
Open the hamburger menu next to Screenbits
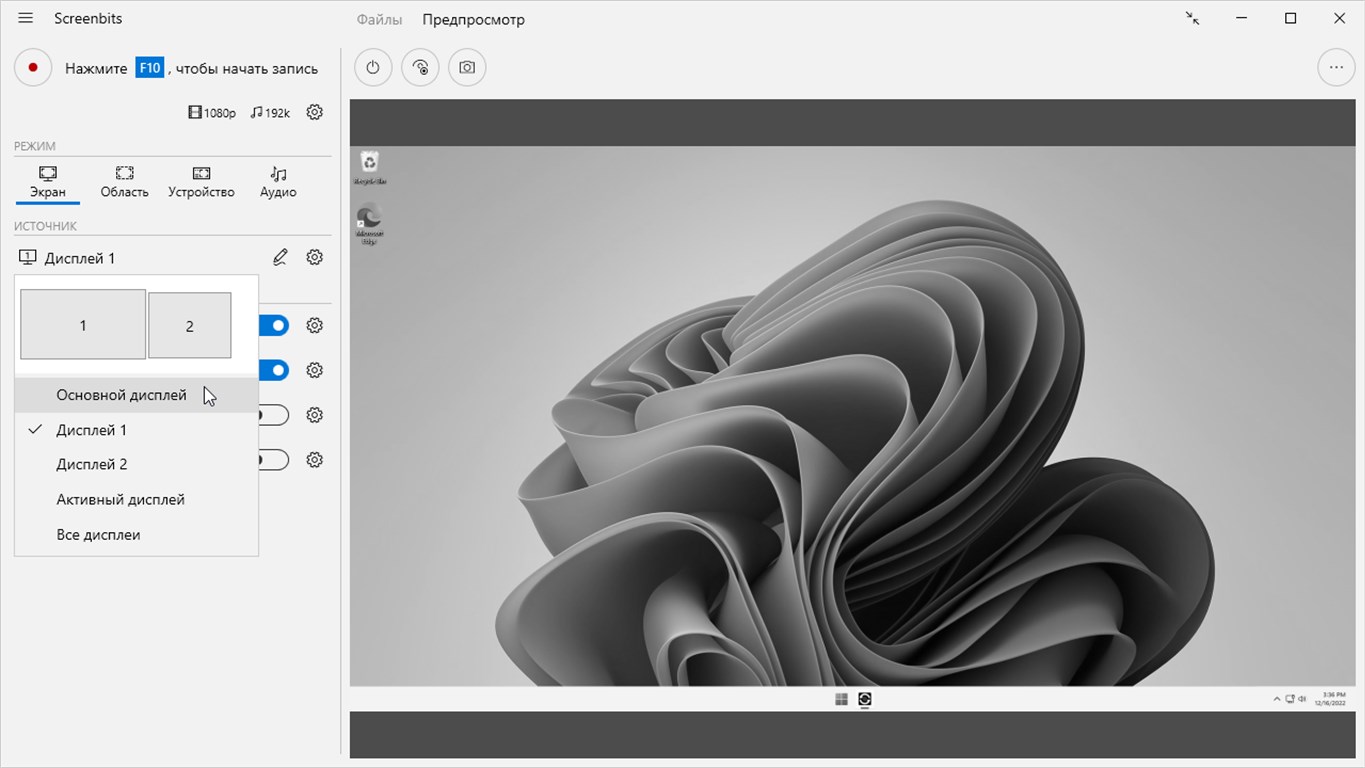(26, 19)
